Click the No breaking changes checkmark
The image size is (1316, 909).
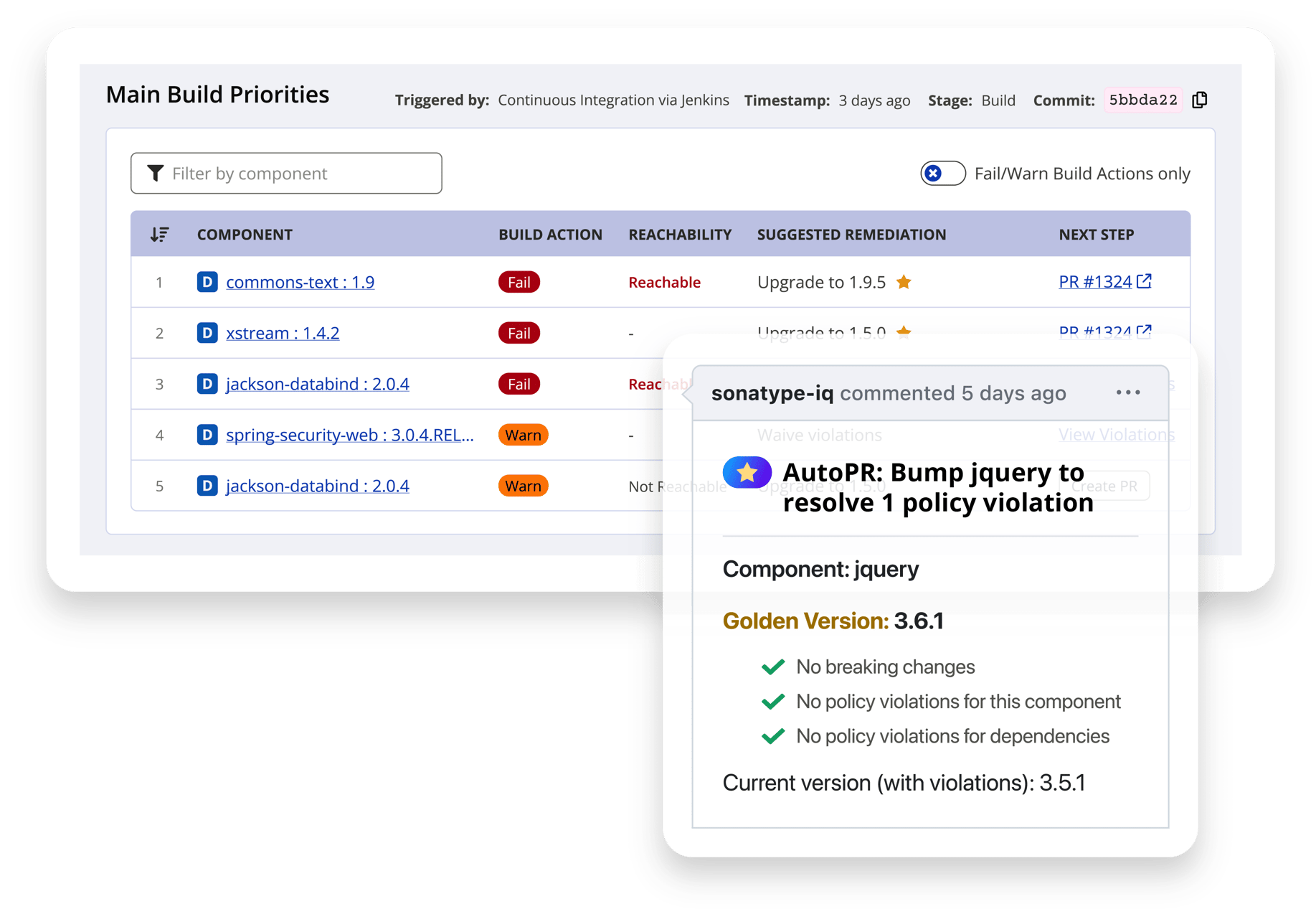click(772, 667)
